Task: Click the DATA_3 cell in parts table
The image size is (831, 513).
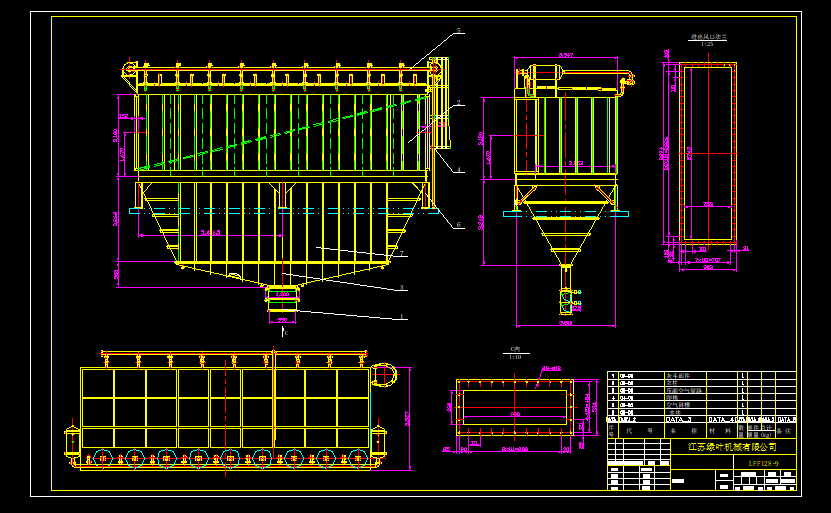Action: pyautogui.click(x=678, y=419)
